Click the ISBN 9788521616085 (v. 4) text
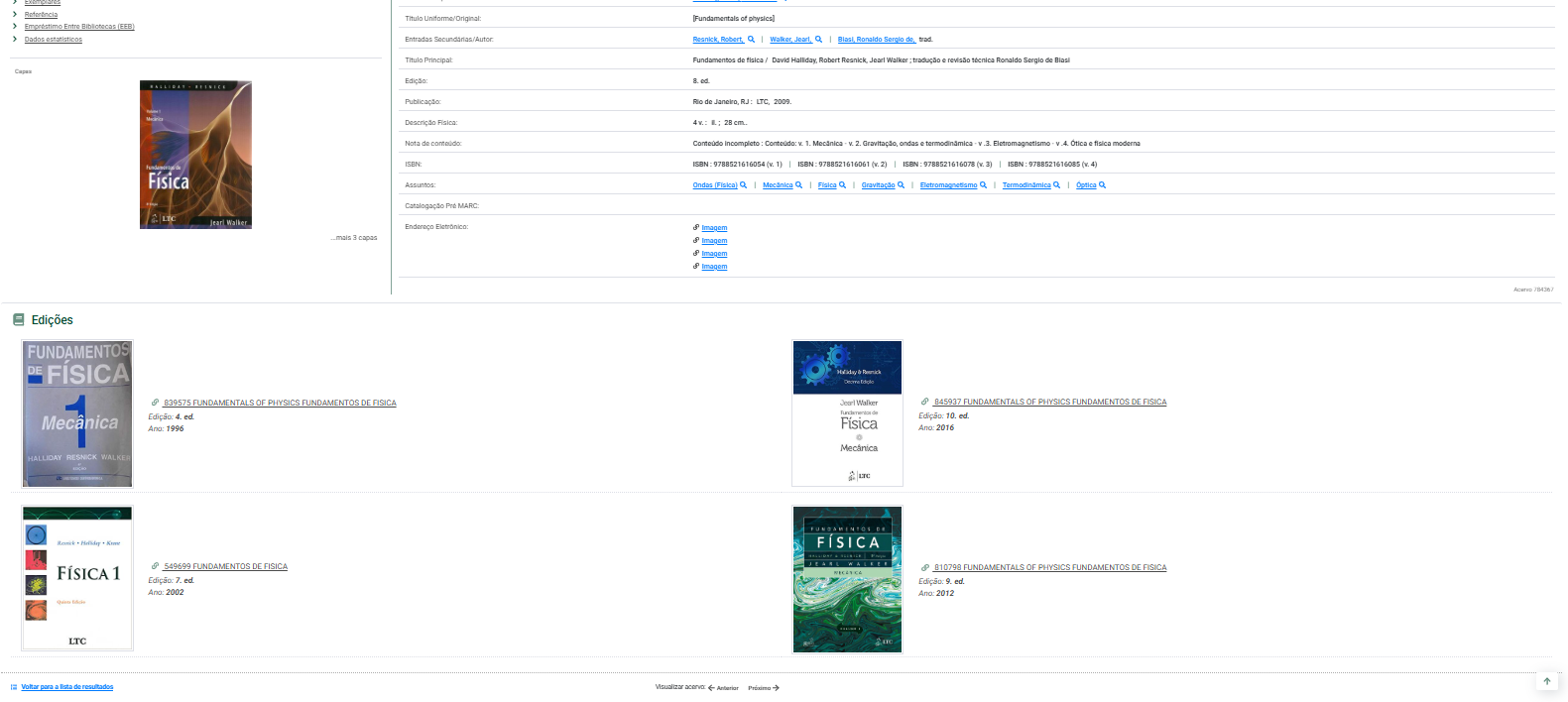 tap(1052, 165)
